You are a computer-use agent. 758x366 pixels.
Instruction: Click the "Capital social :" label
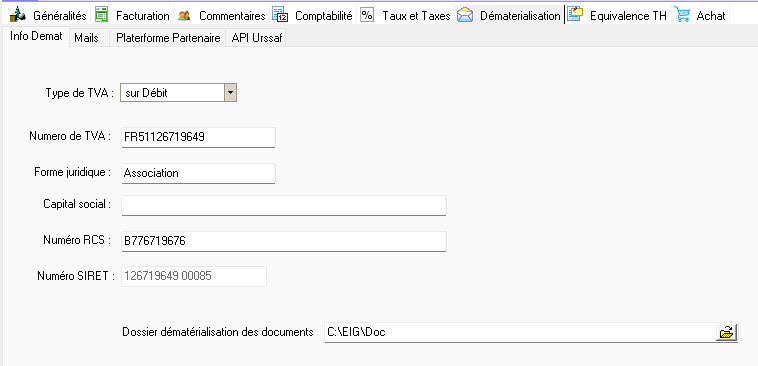click(x=77, y=204)
